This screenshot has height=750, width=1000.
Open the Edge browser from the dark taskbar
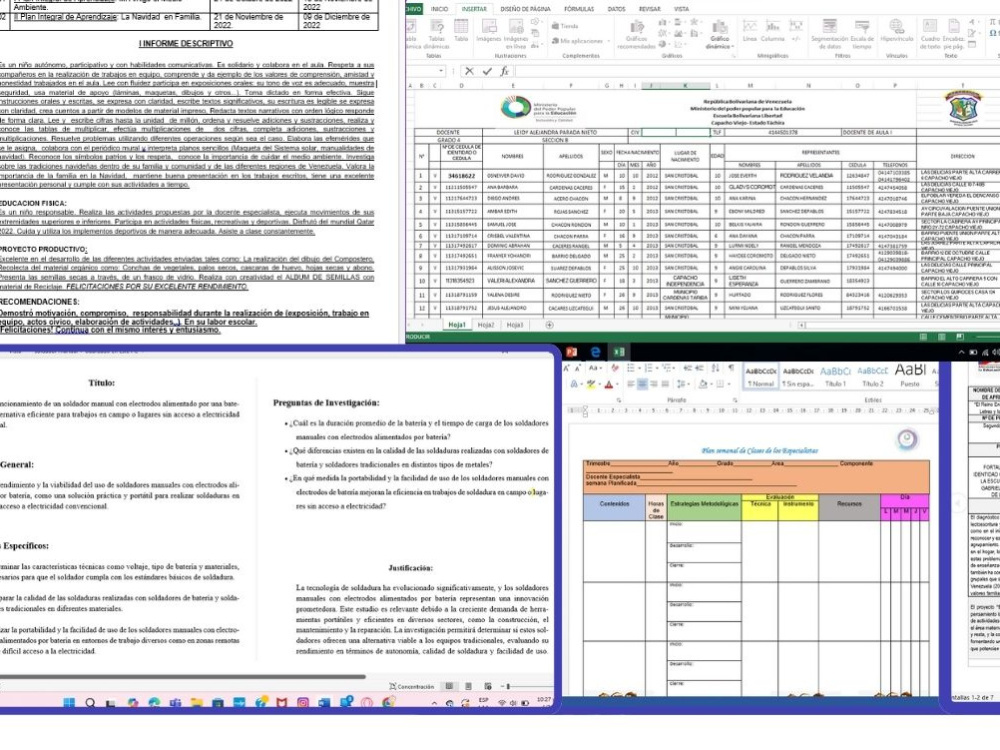click(x=595, y=352)
